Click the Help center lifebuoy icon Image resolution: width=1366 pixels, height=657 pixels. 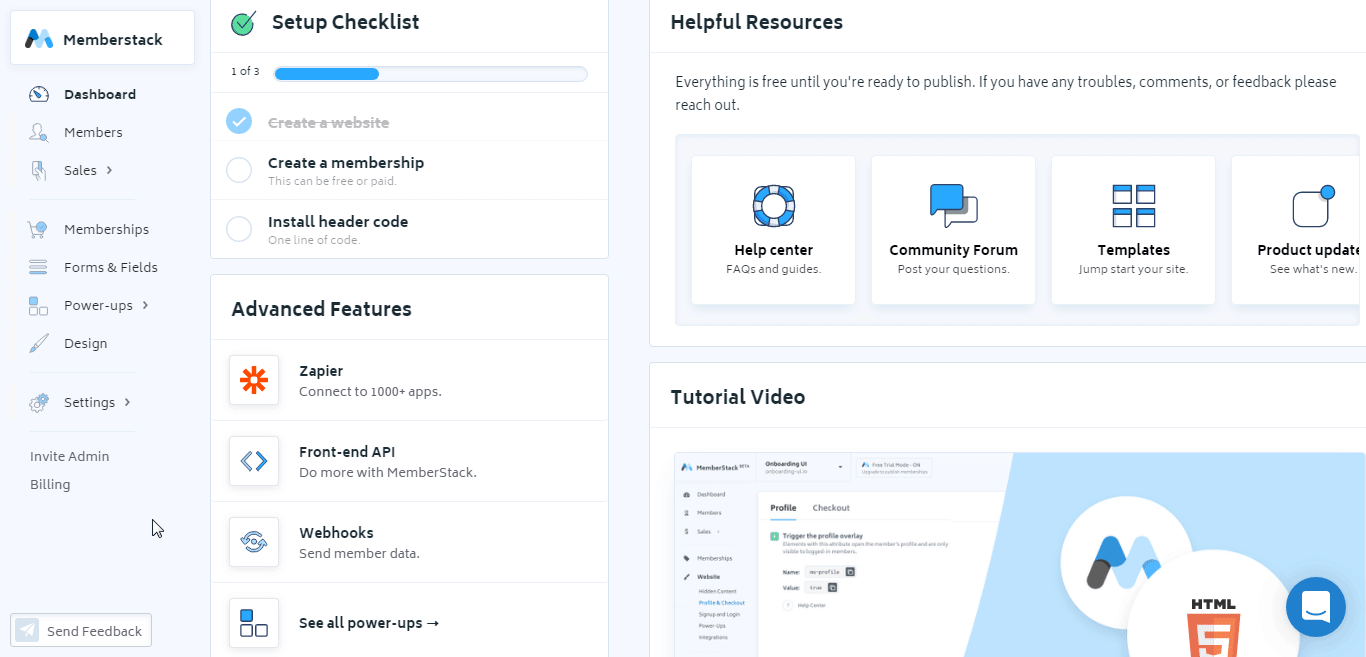click(773, 206)
